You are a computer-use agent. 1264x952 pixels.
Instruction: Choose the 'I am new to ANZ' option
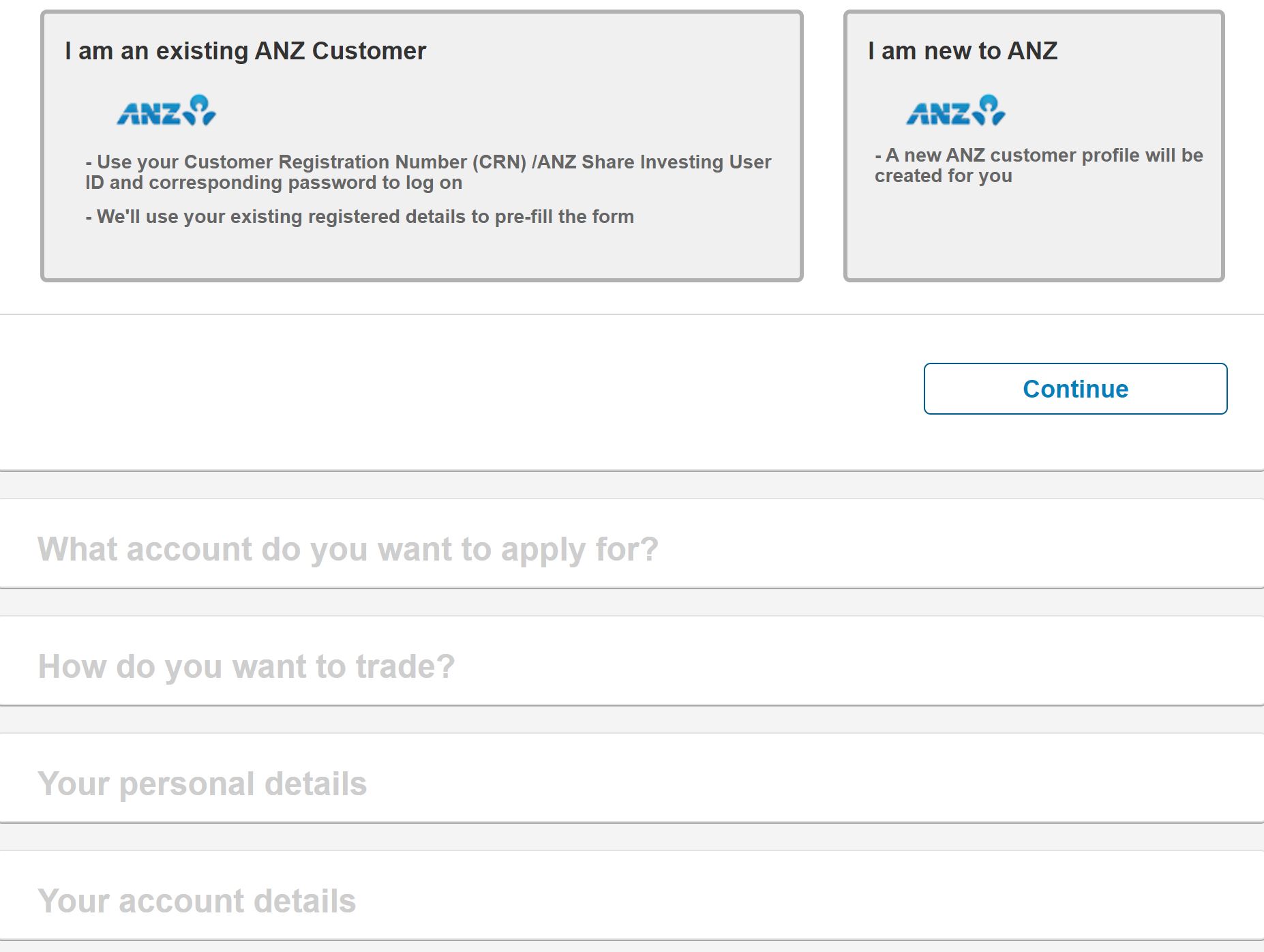[x=1033, y=145]
